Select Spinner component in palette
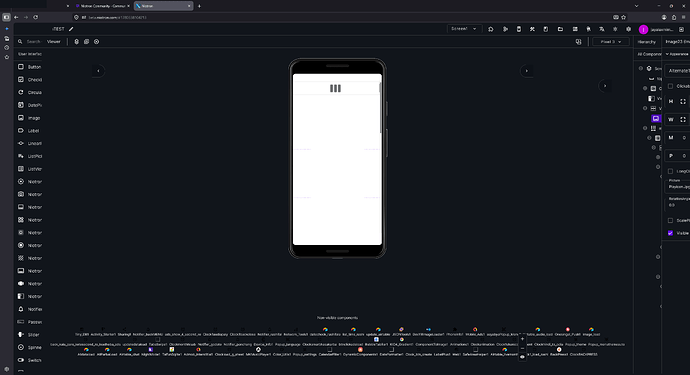 29,347
